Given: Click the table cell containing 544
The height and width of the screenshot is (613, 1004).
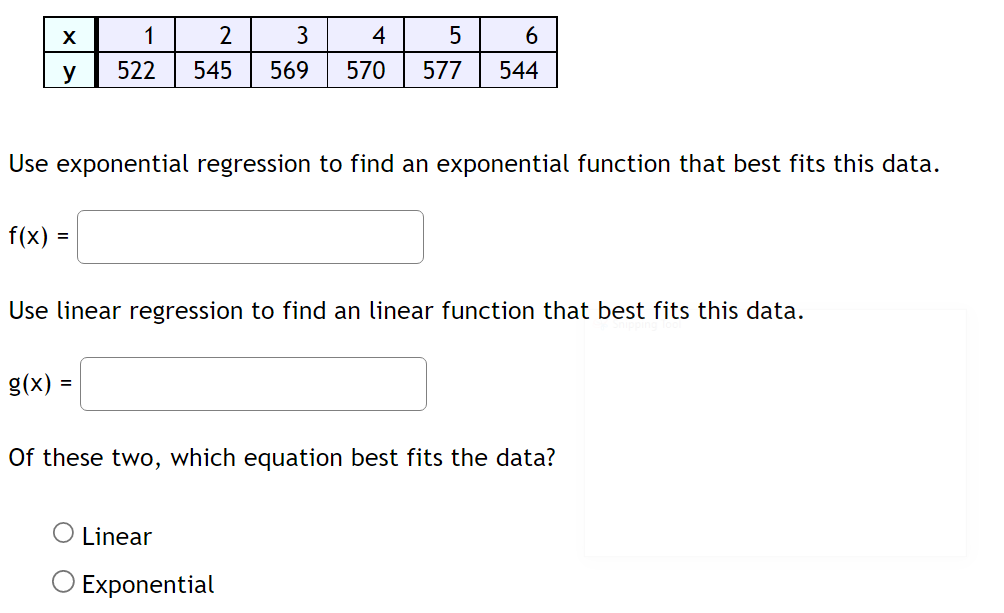Looking at the screenshot, I should coord(518,70).
